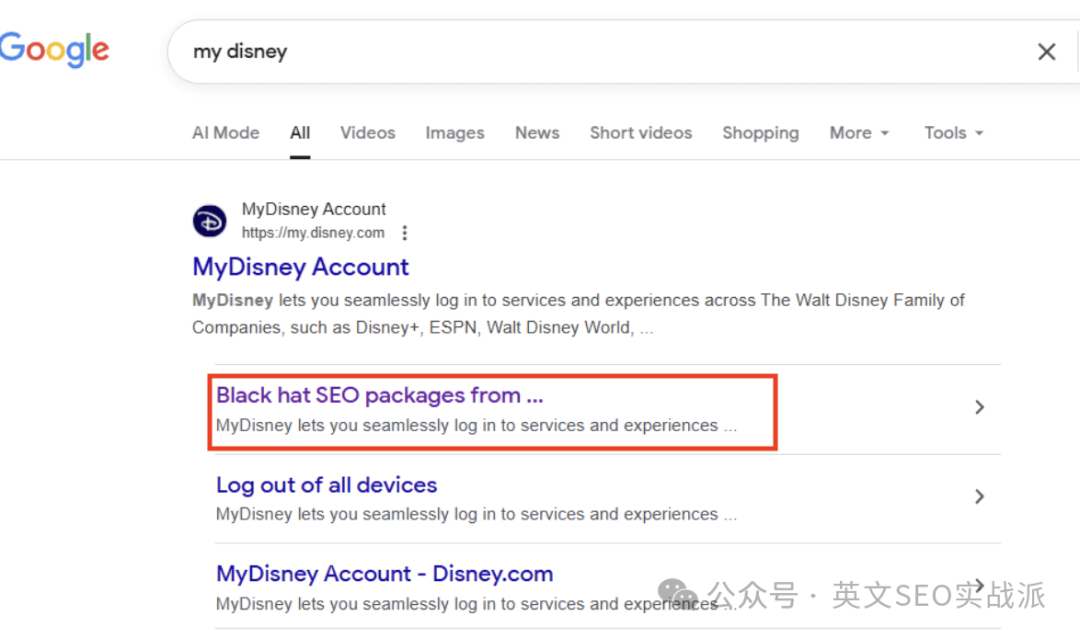
Task: Switch to Images tab
Action: (455, 133)
